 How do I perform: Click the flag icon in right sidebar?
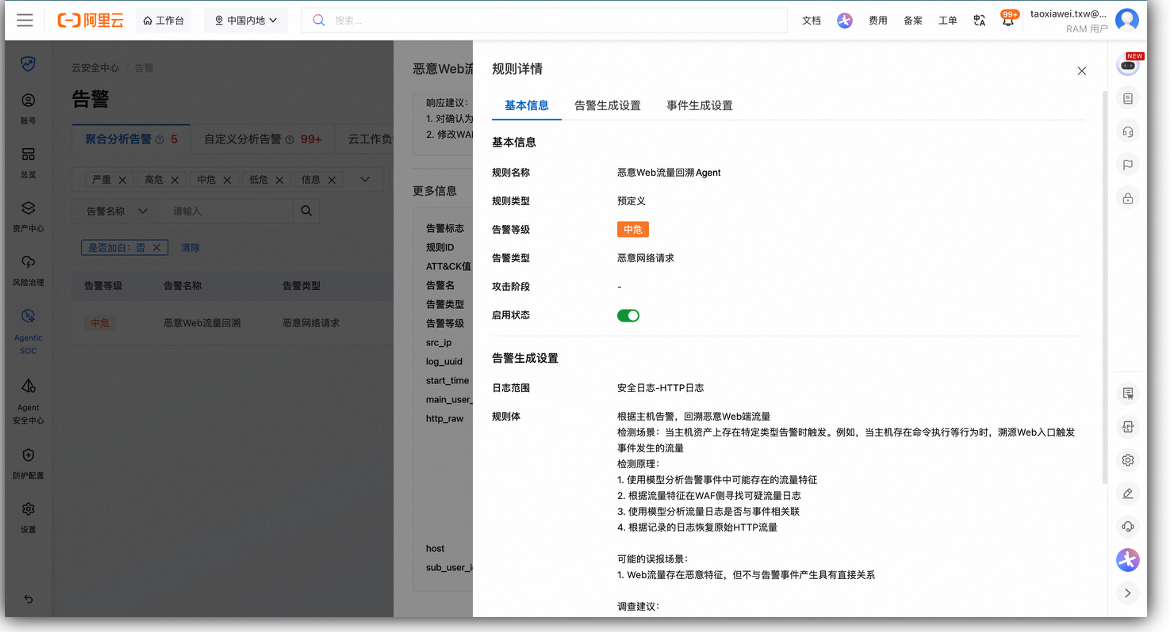(1128, 165)
